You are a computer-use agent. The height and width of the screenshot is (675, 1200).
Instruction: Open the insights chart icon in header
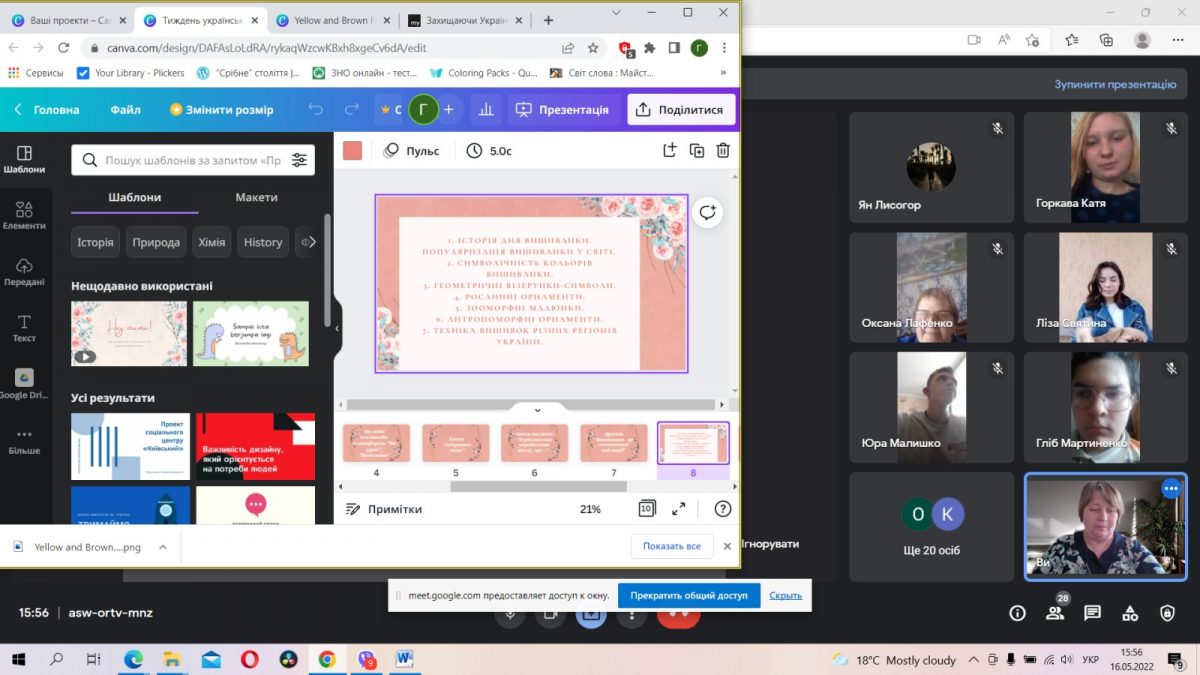click(x=486, y=110)
